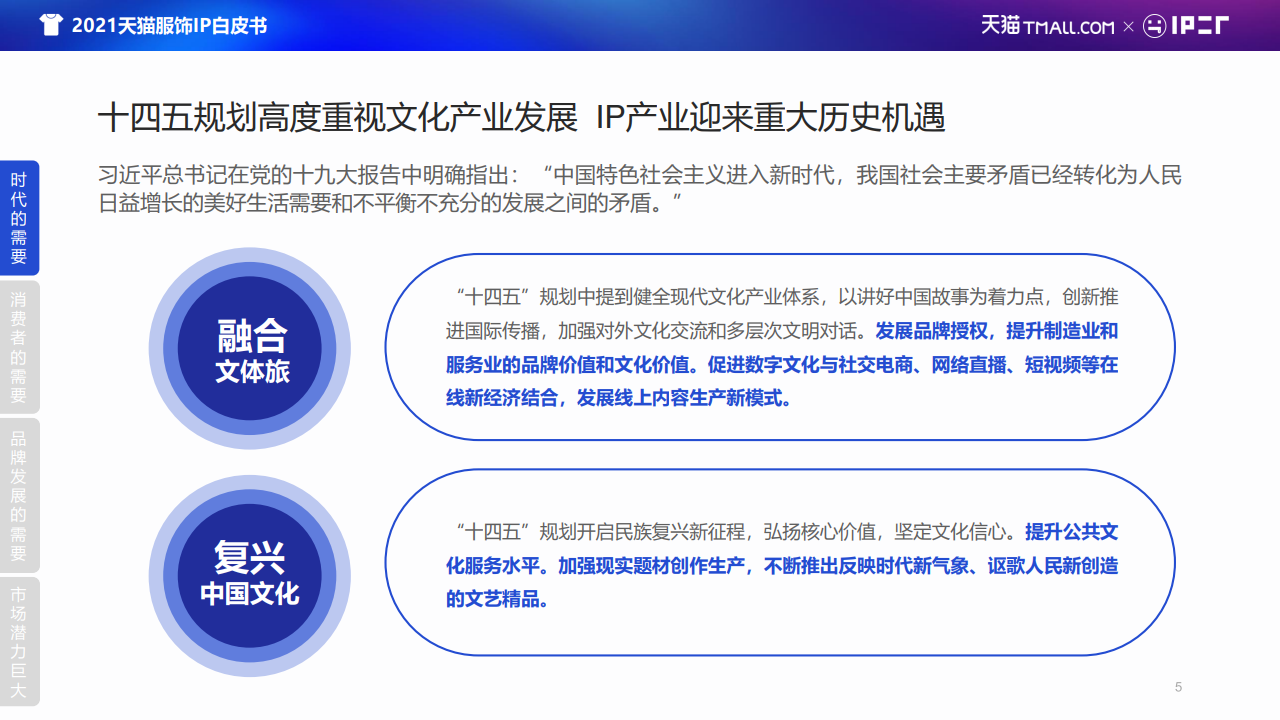1280x720 pixels.
Task: Click the heading 十四五规划高度重视文化产业发展
Action: coord(337,118)
